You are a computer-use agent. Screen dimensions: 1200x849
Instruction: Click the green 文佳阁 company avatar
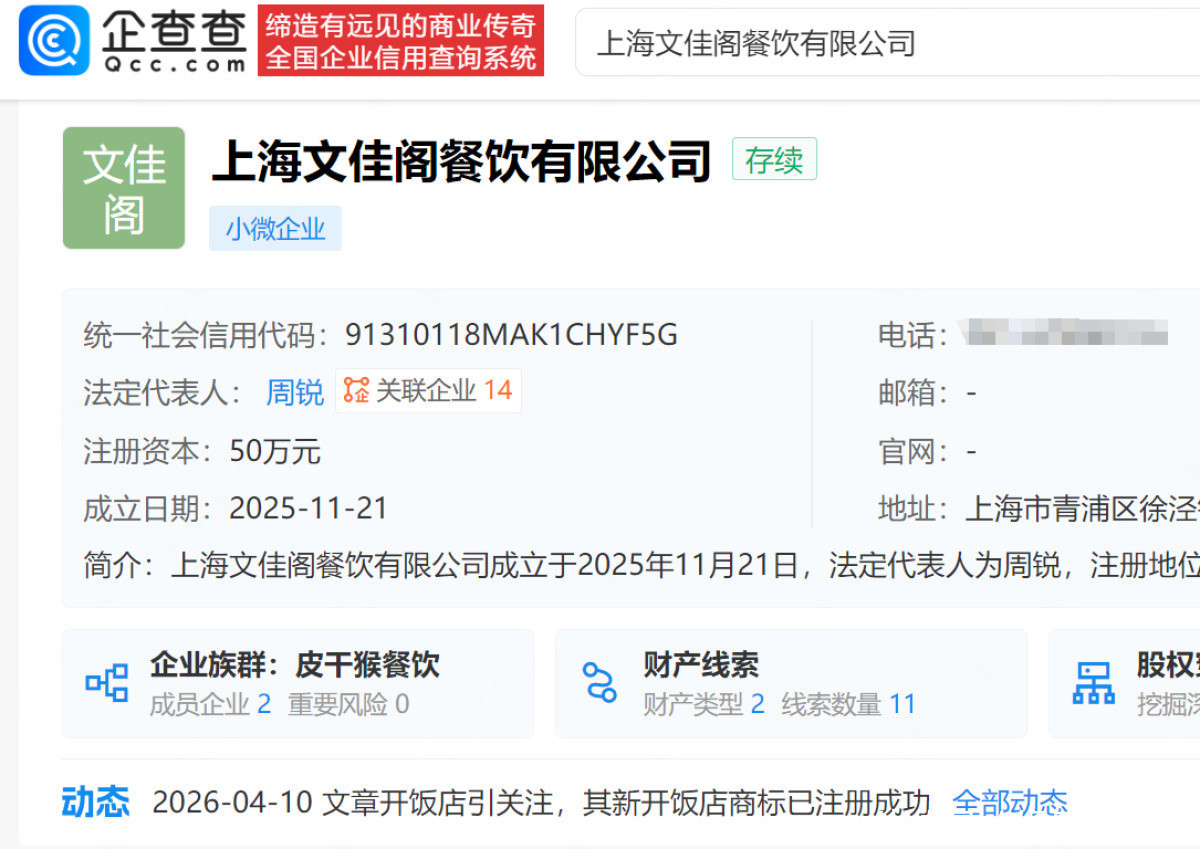(124, 188)
